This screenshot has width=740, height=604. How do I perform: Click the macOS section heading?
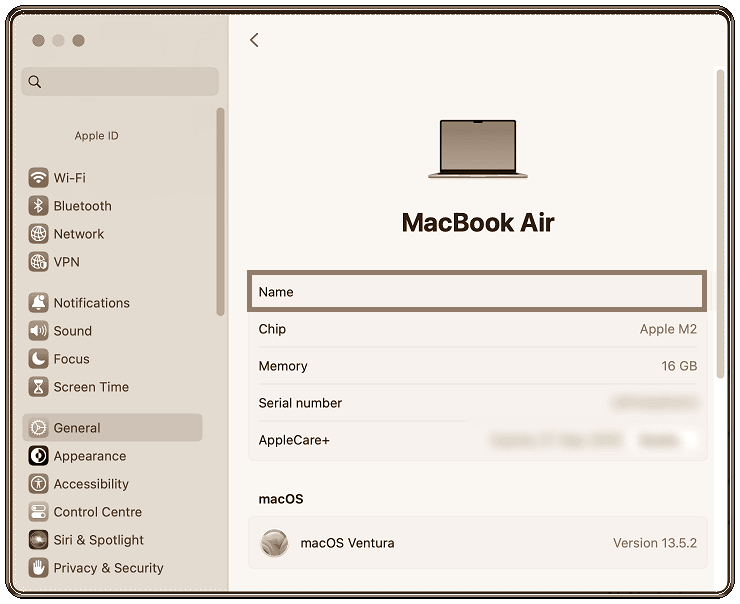click(281, 499)
